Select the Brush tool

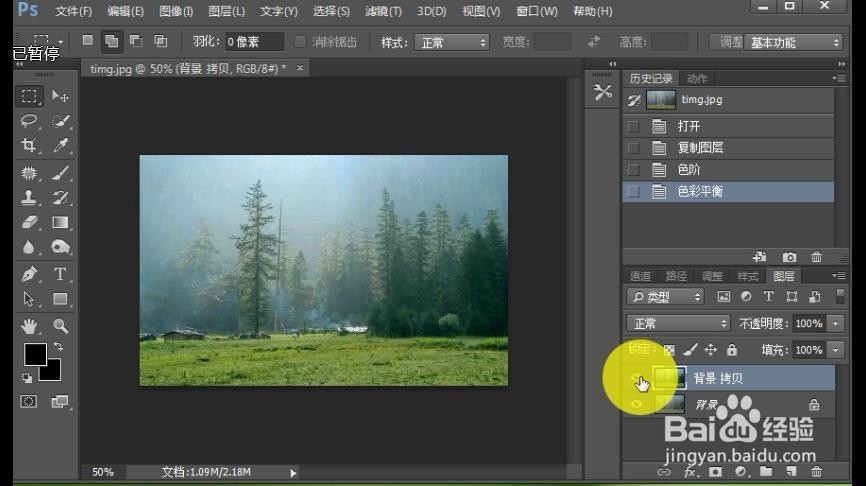60,173
